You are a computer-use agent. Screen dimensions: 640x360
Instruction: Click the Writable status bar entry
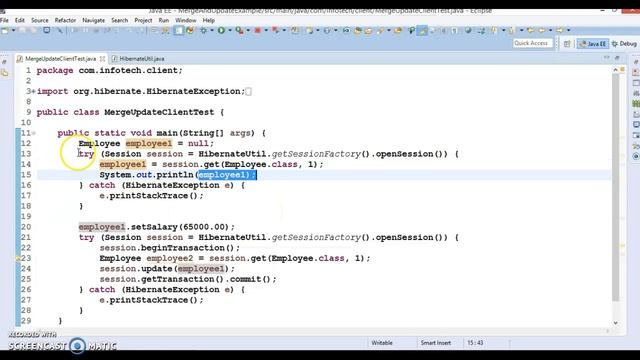[382, 343]
